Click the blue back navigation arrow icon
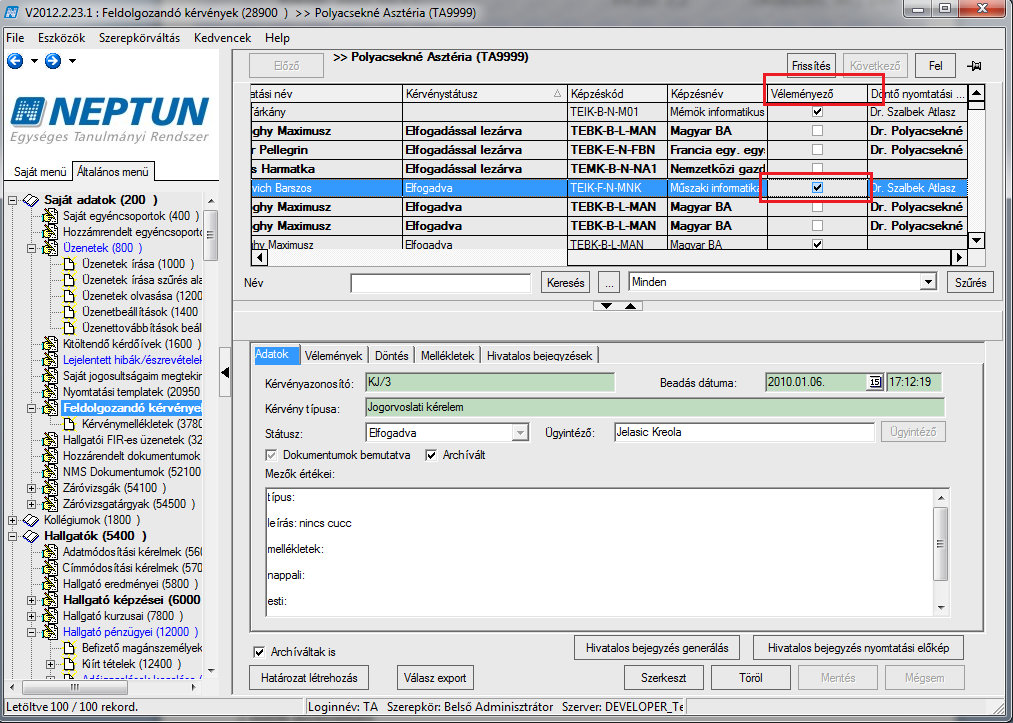Image resolution: width=1013 pixels, height=723 pixels. tap(16, 61)
